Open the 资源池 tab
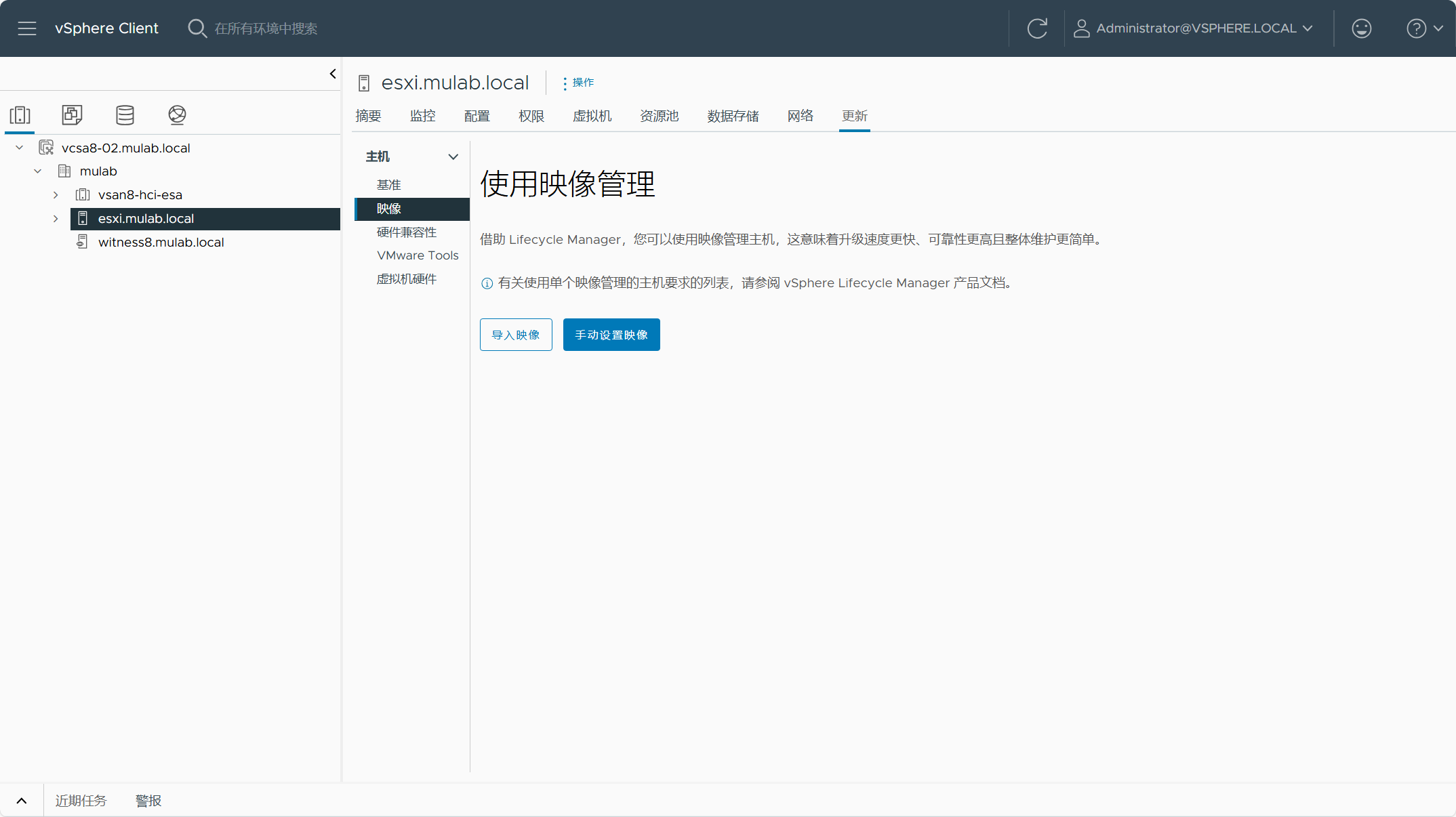This screenshot has height=817, width=1456. [659, 116]
